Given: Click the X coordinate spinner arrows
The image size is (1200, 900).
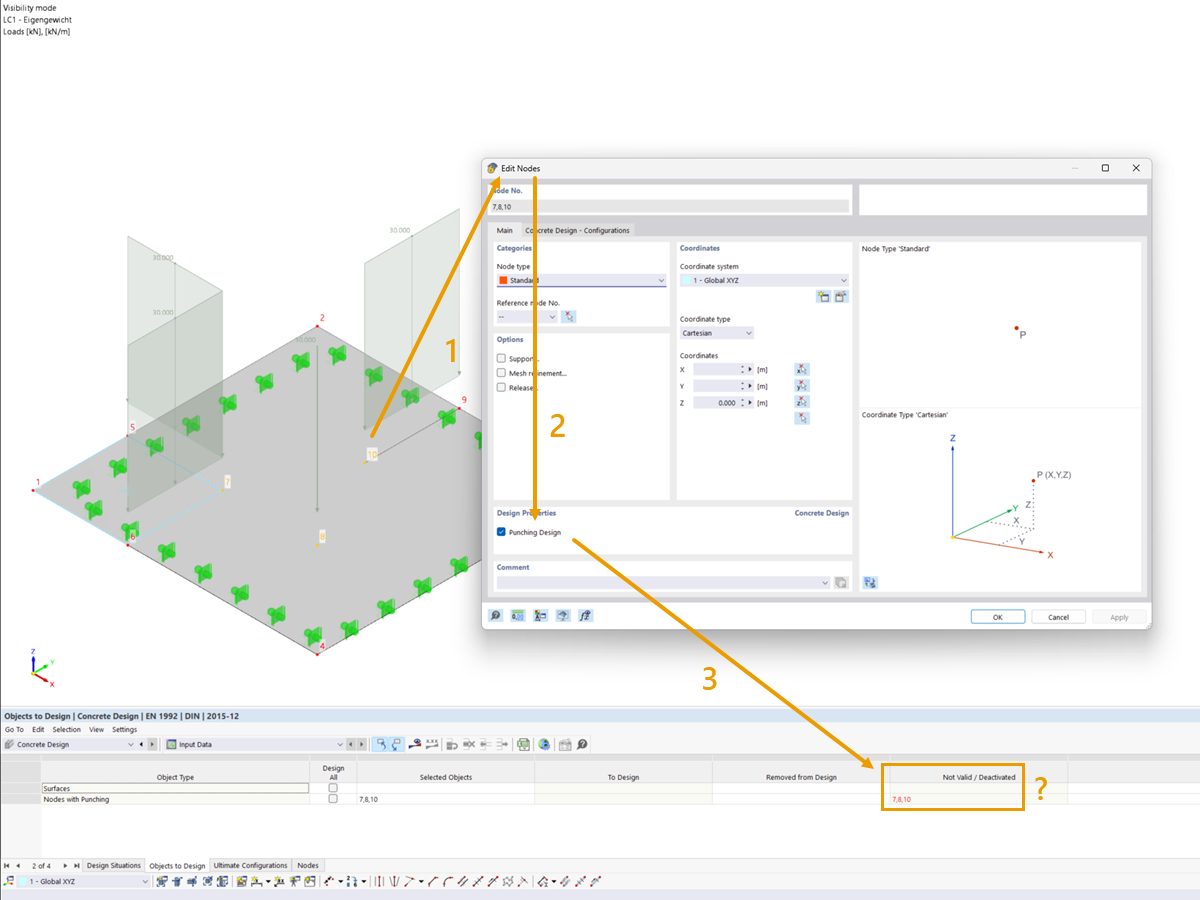Looking at the screenshot, I should click(x=743, y=369).
